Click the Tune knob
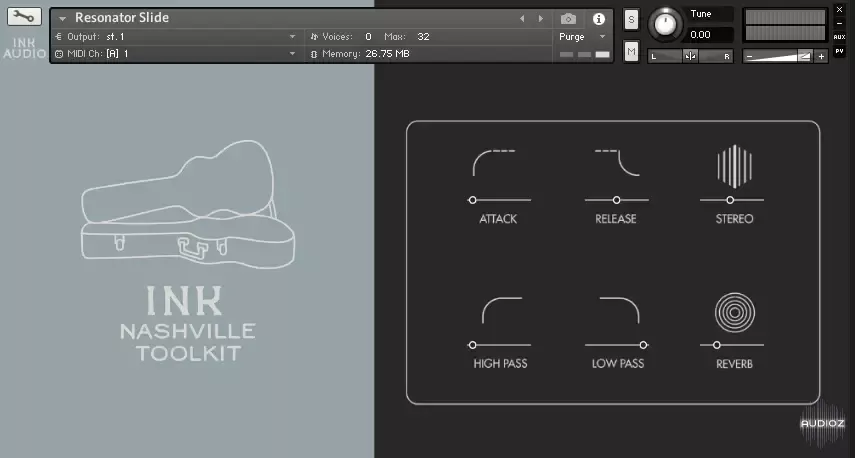855x458 pixels. pos(665,24)
